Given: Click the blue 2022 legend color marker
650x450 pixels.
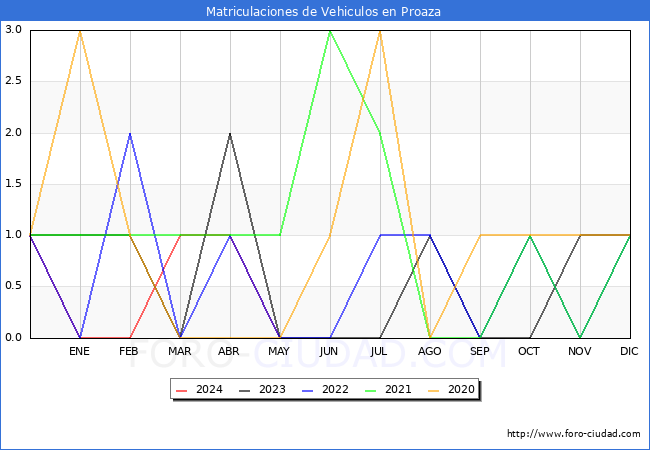Looking at the screenshot, I should tap(308, 390).
